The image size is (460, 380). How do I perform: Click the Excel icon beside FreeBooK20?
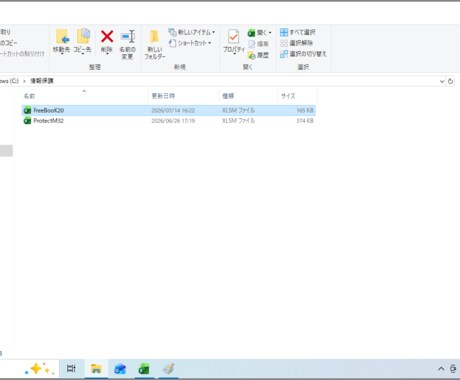click(27, 110)
